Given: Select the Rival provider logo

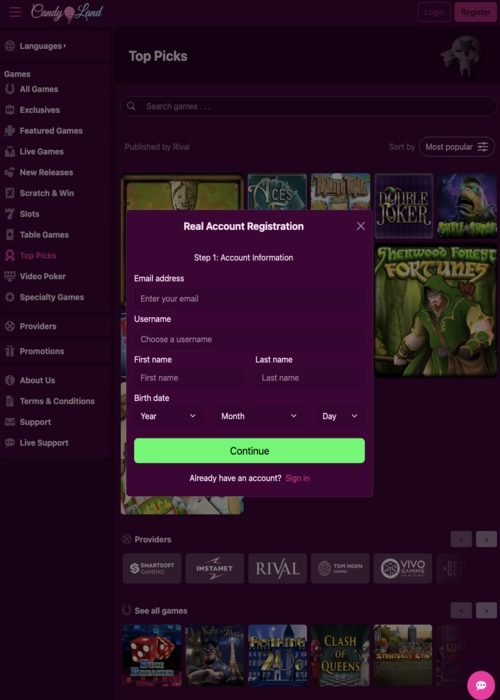Looking at the screenshot, I should (278, 568).
